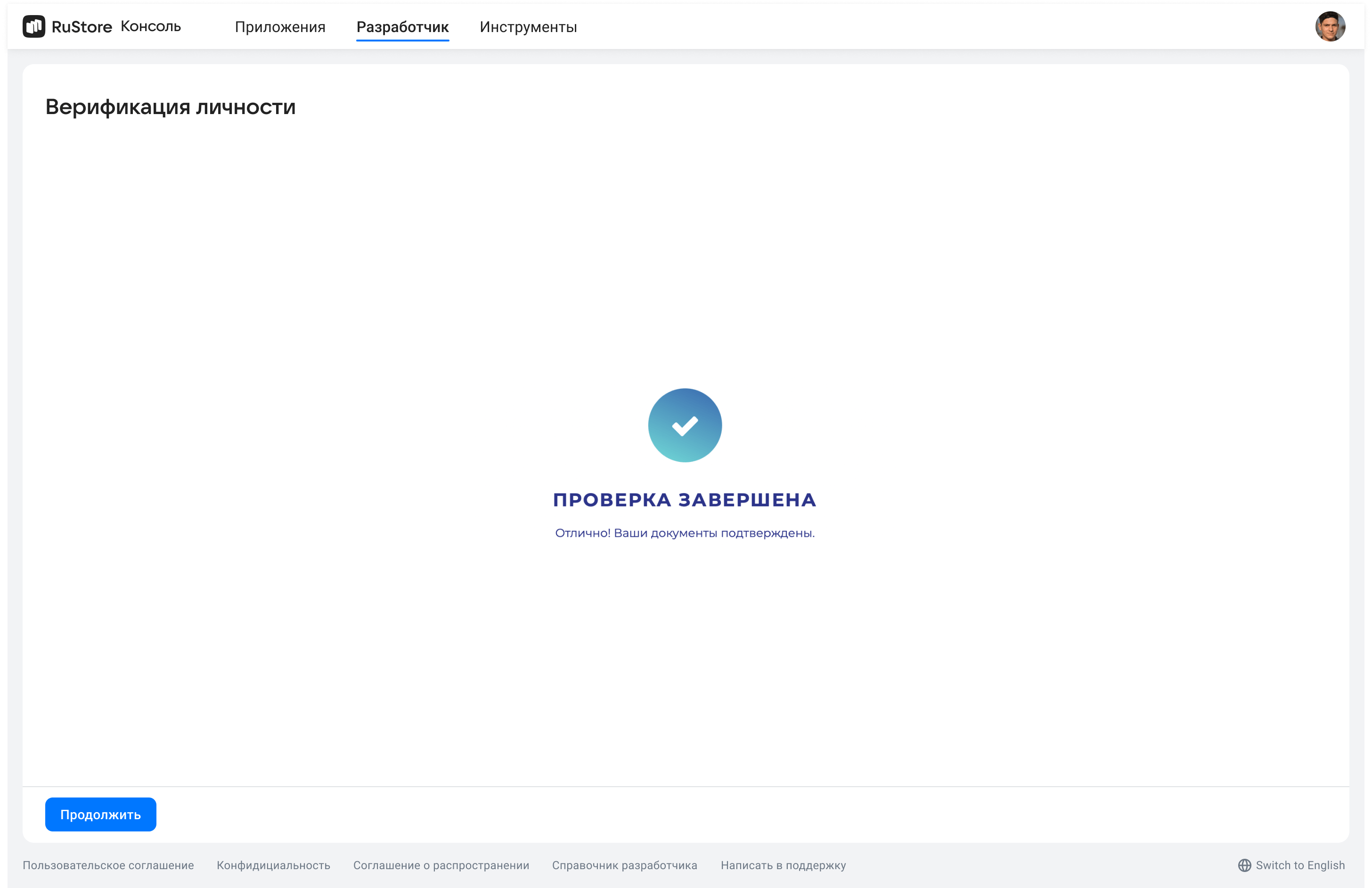Click the Консоль label in header

(x=150, y=26)
